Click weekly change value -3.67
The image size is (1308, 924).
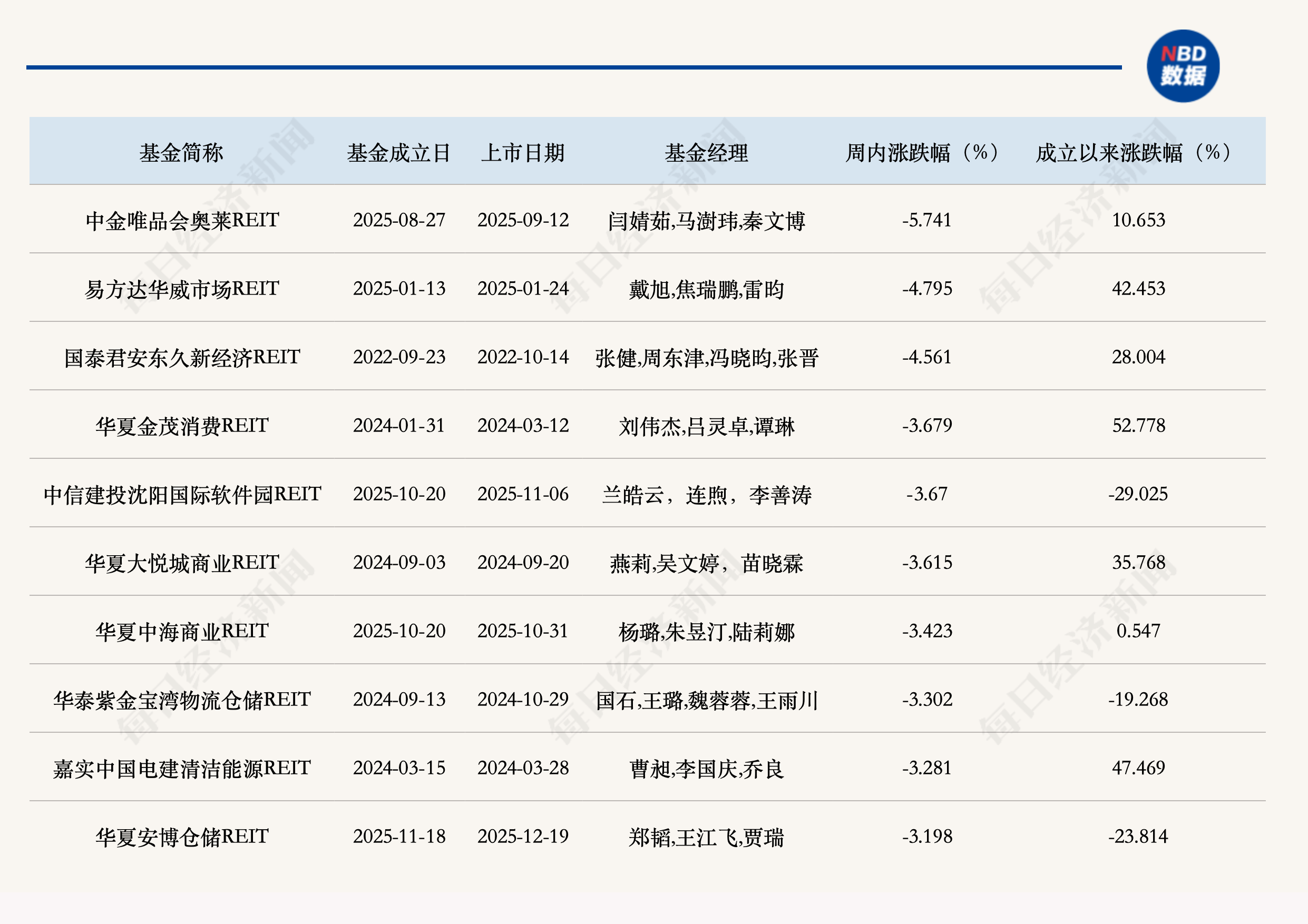click(x=927, y=494)
